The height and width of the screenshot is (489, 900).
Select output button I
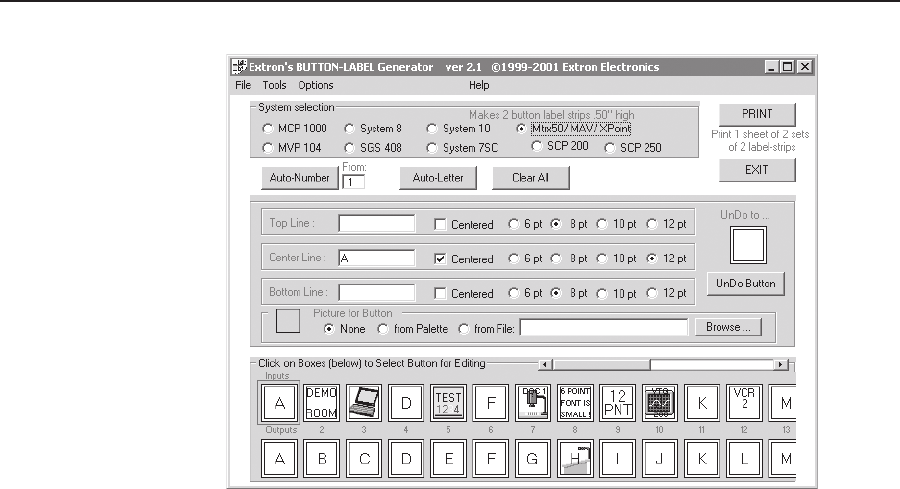tap(617, 459)
